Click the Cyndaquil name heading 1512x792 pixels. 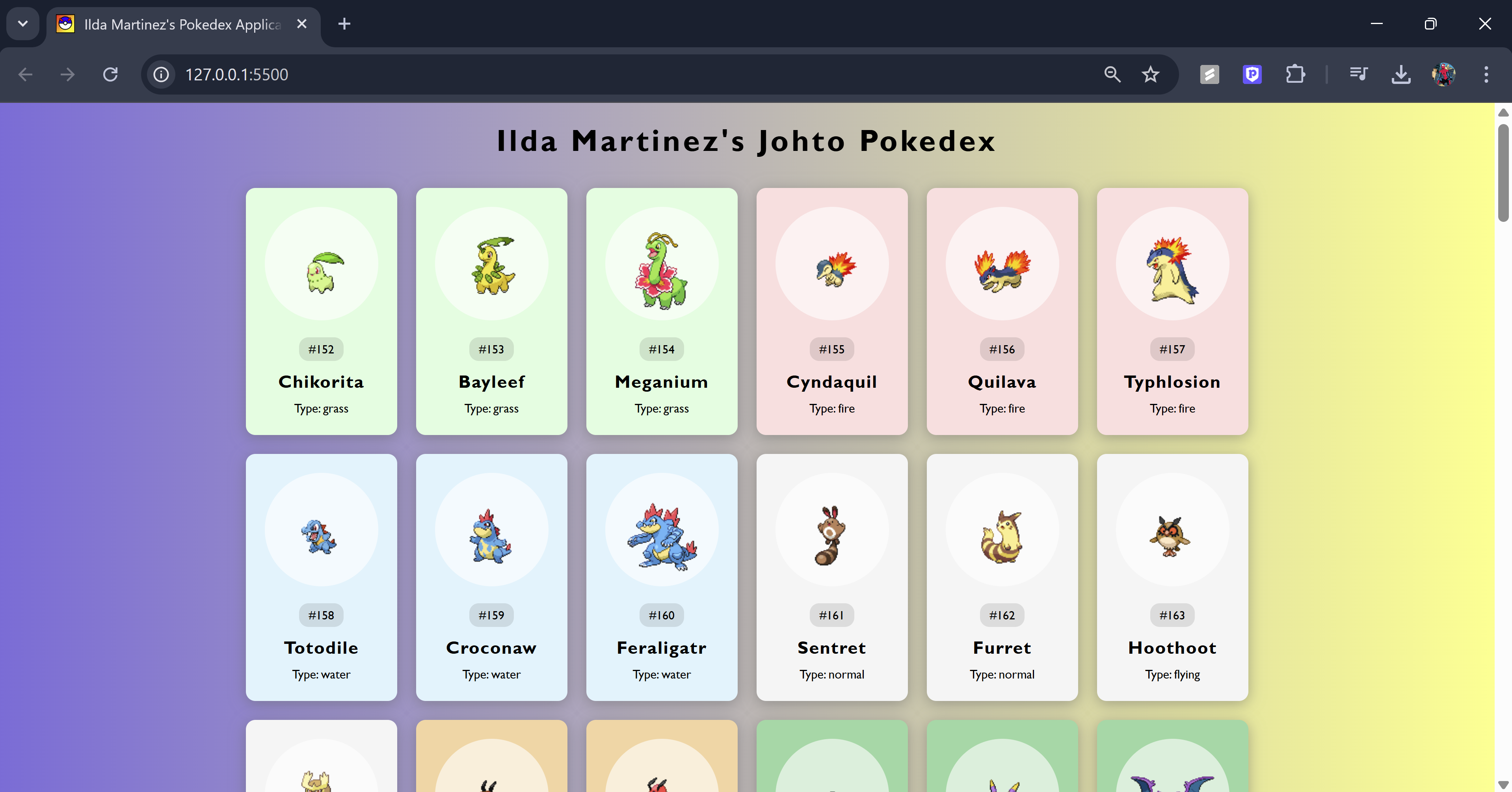tap(832, 382)
